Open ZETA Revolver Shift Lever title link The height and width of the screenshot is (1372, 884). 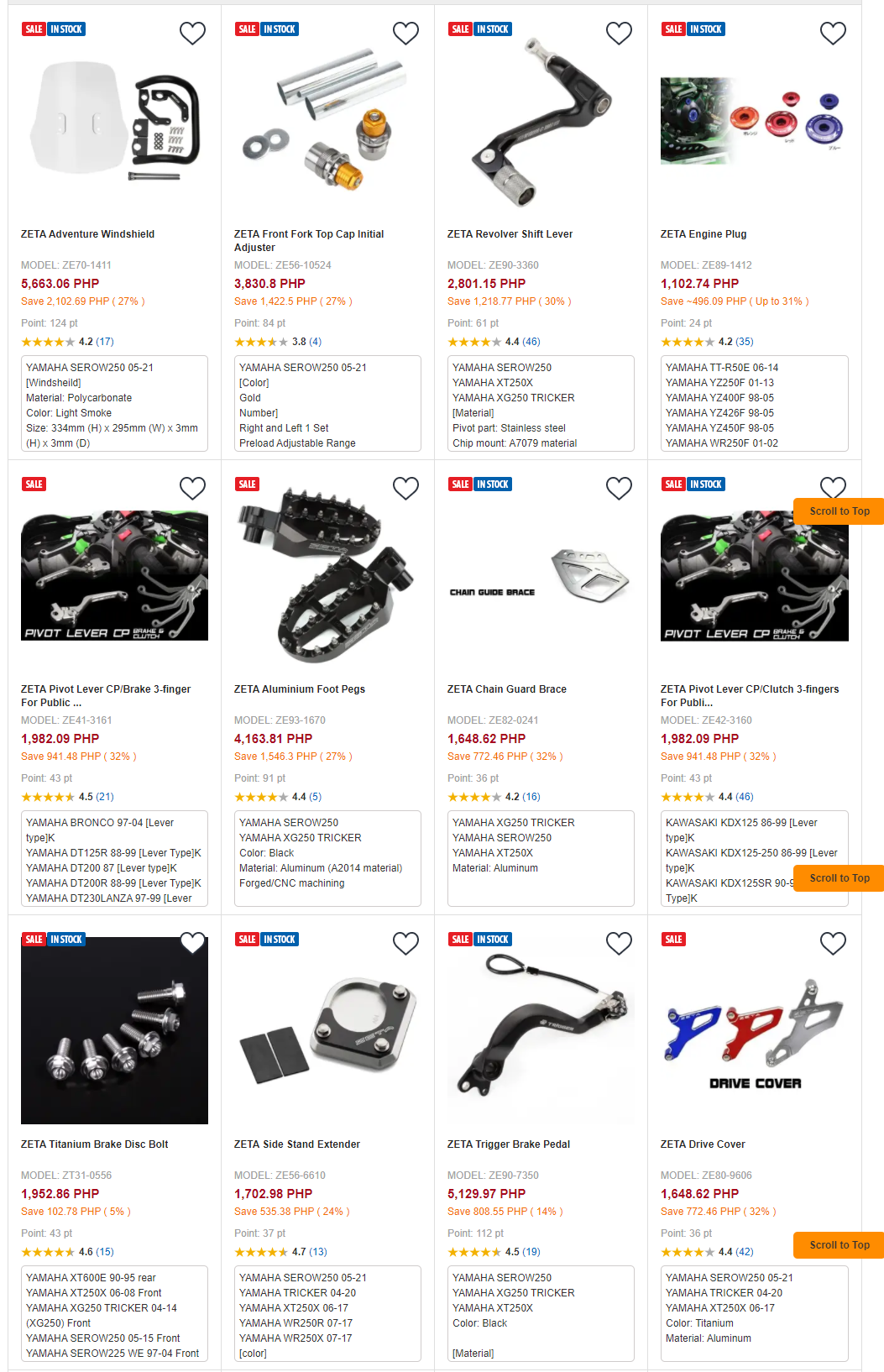point(510,234)
